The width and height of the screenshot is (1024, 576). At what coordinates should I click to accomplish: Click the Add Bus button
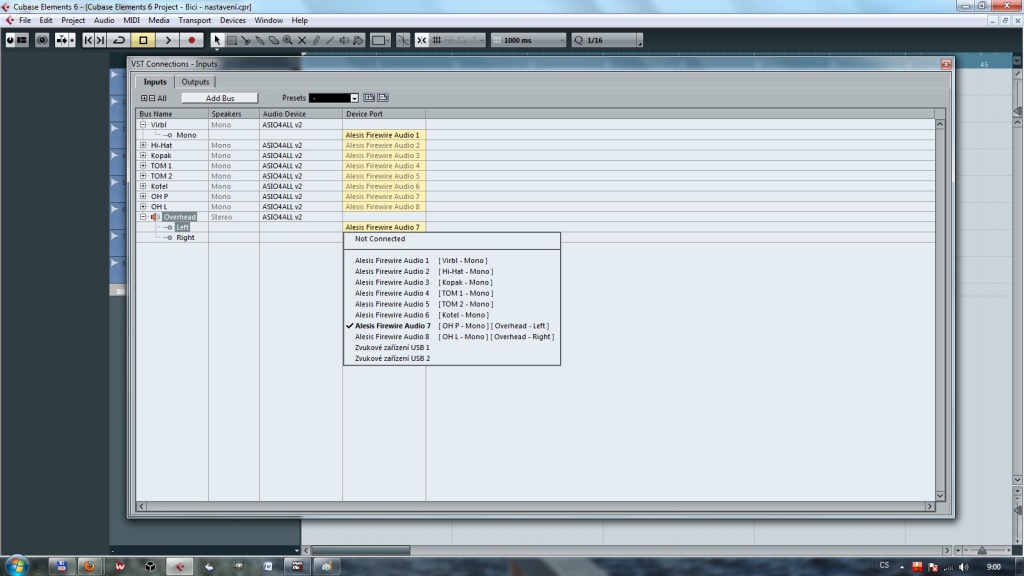[220, 98]
